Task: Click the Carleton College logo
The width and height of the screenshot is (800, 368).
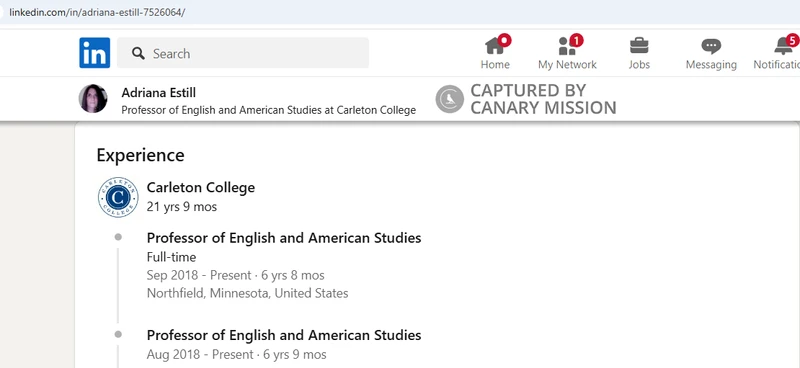Action: 118,198
